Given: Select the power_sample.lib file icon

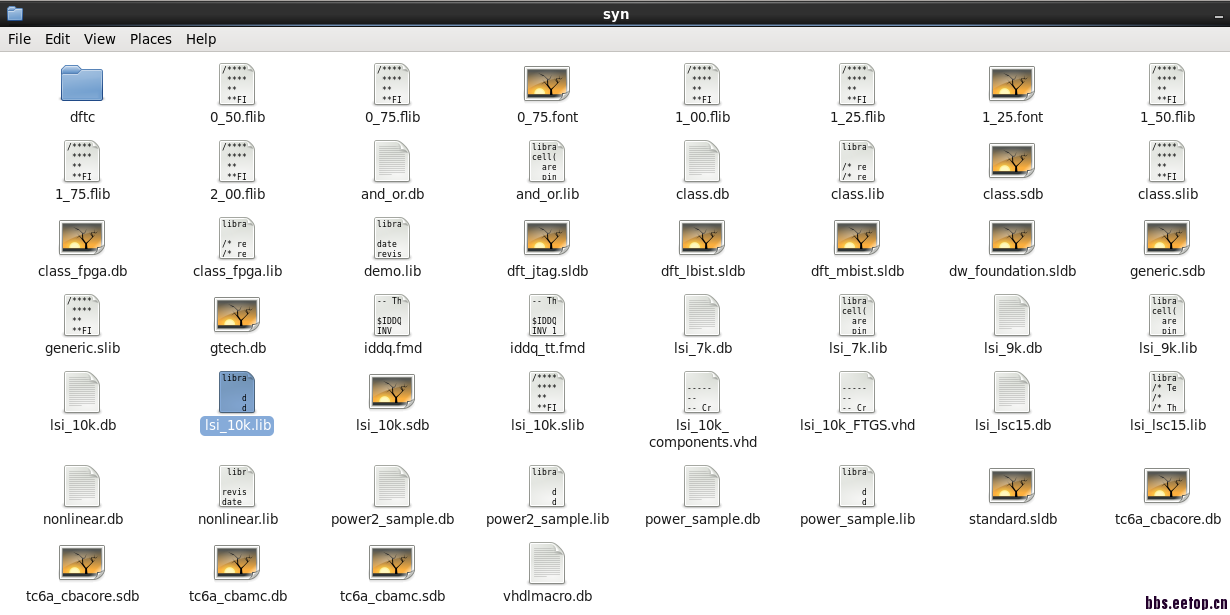Looking at the screenshot, I should (857, 486).
